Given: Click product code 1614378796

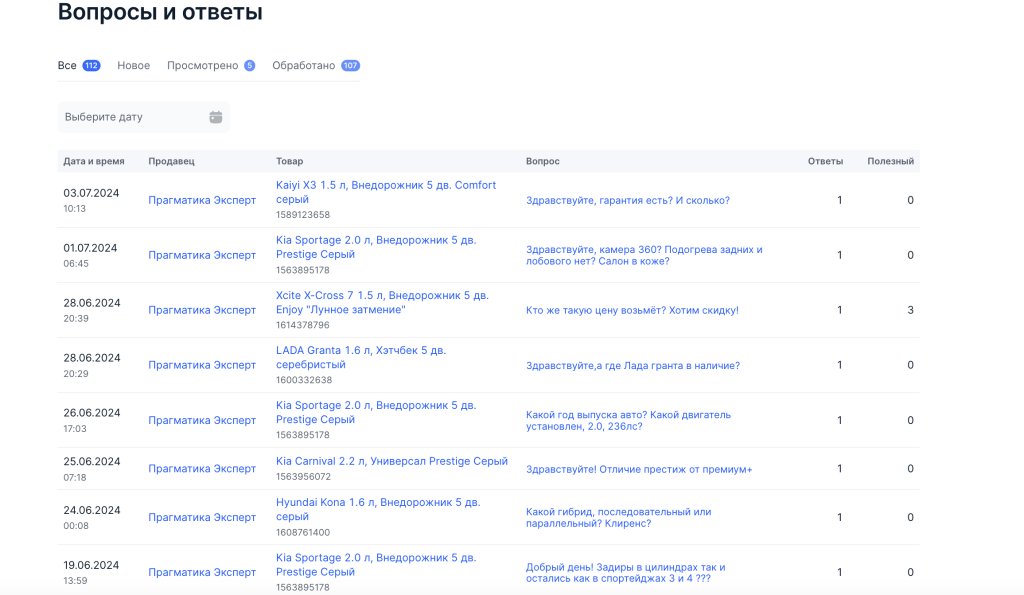Looking at the screenshot, I should (x=302, y=325).
